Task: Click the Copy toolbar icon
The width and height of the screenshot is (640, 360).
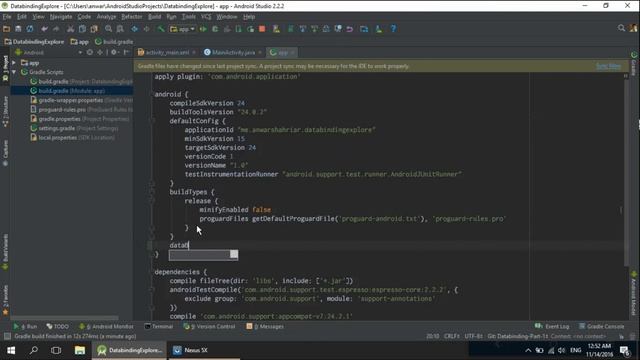Action: 82,29
